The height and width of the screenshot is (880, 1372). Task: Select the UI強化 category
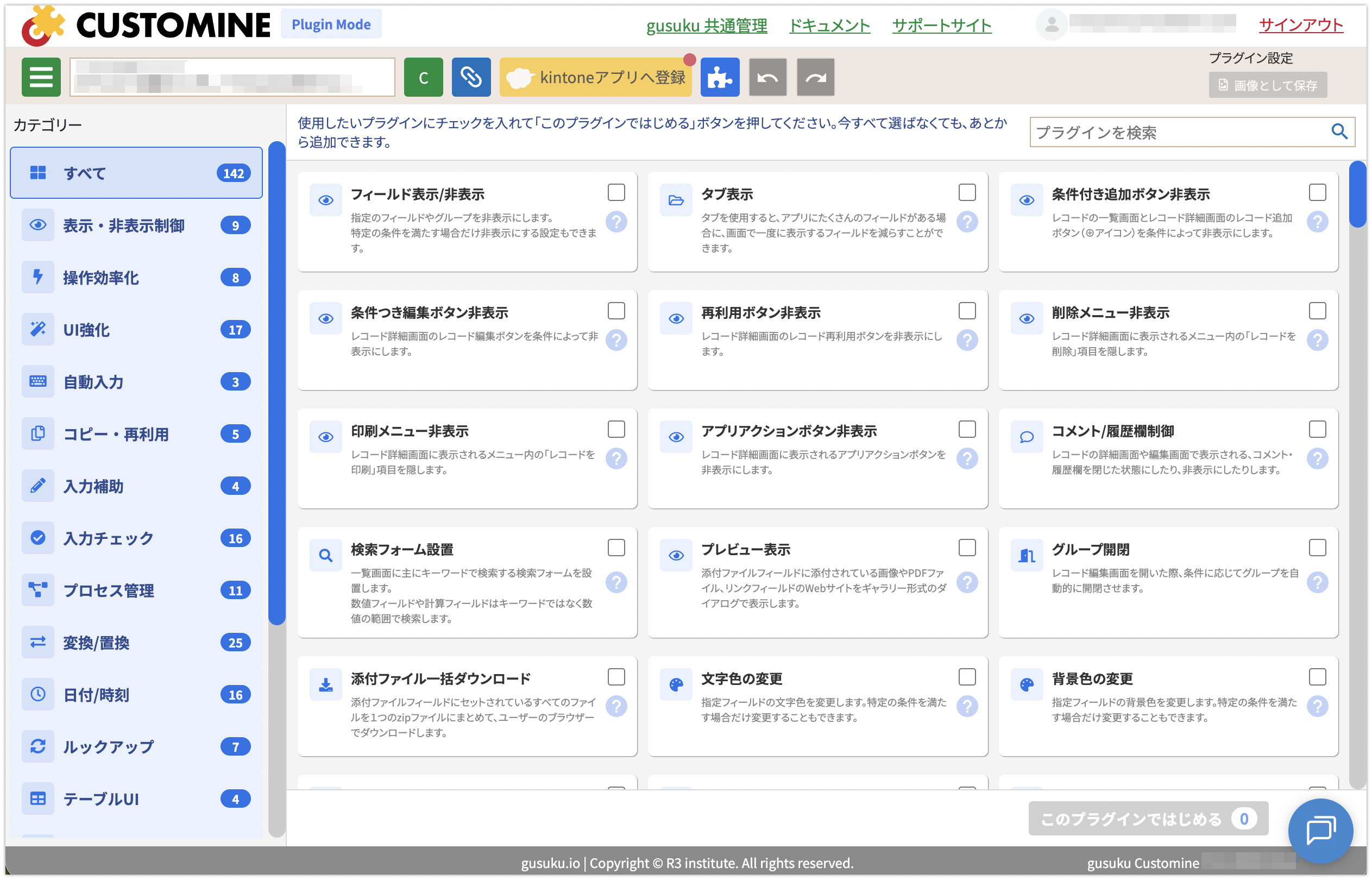pos(136,330)
